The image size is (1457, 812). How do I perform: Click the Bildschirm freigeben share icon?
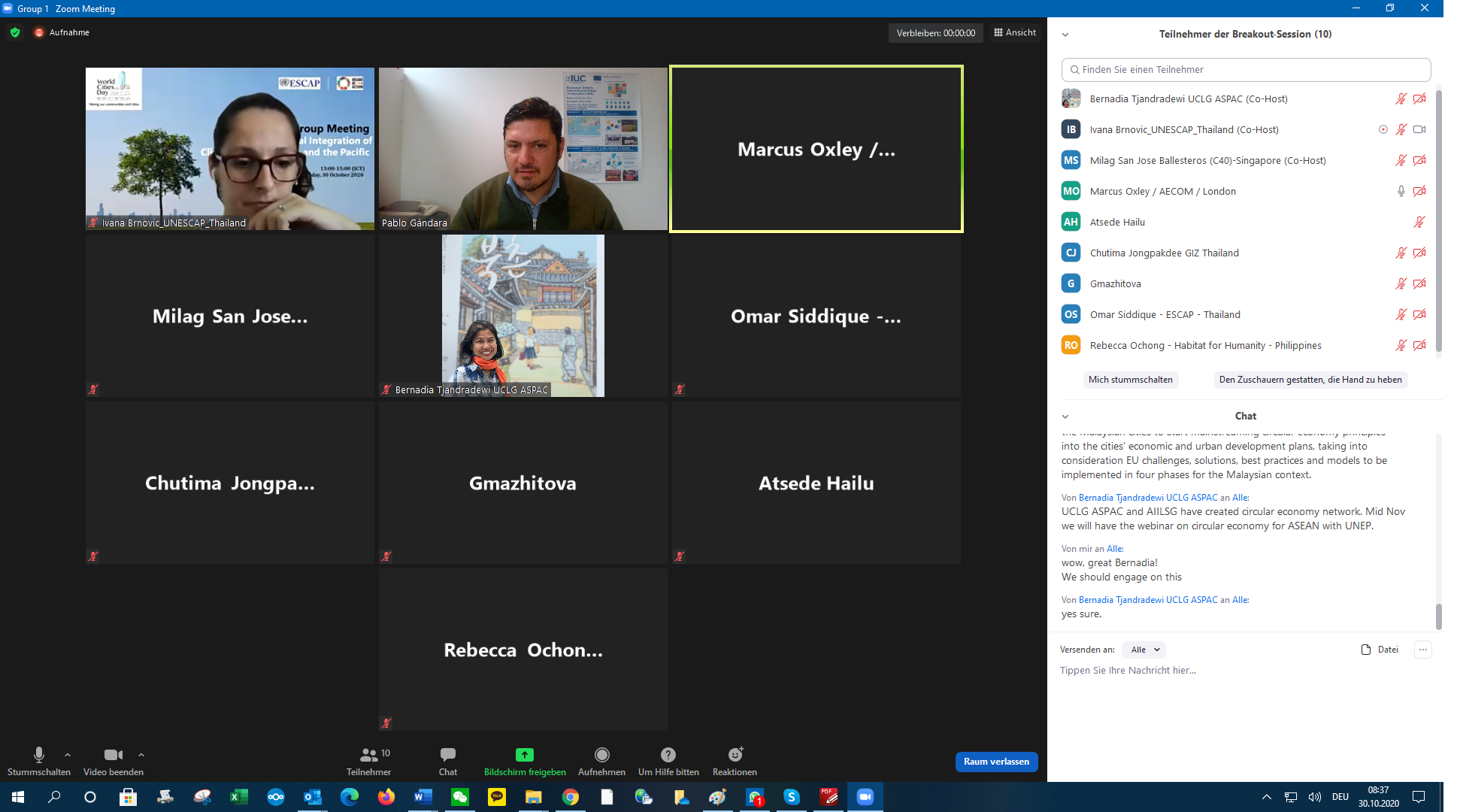[524, 754]
